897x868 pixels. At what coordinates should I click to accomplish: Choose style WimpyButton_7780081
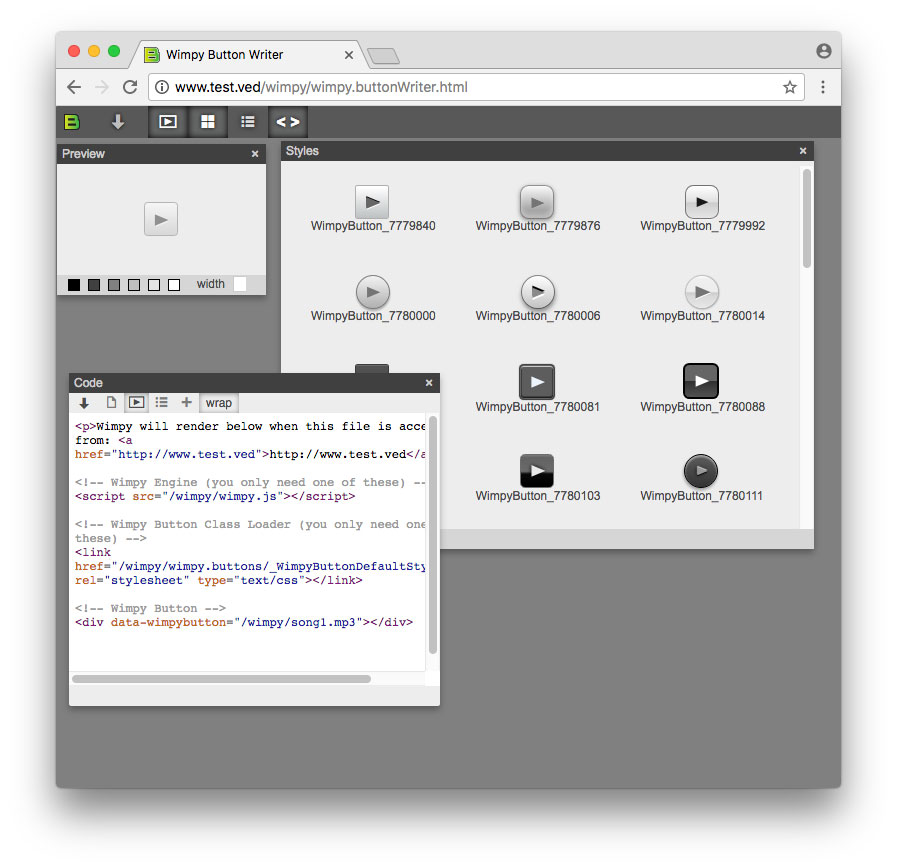pos(537,389)
